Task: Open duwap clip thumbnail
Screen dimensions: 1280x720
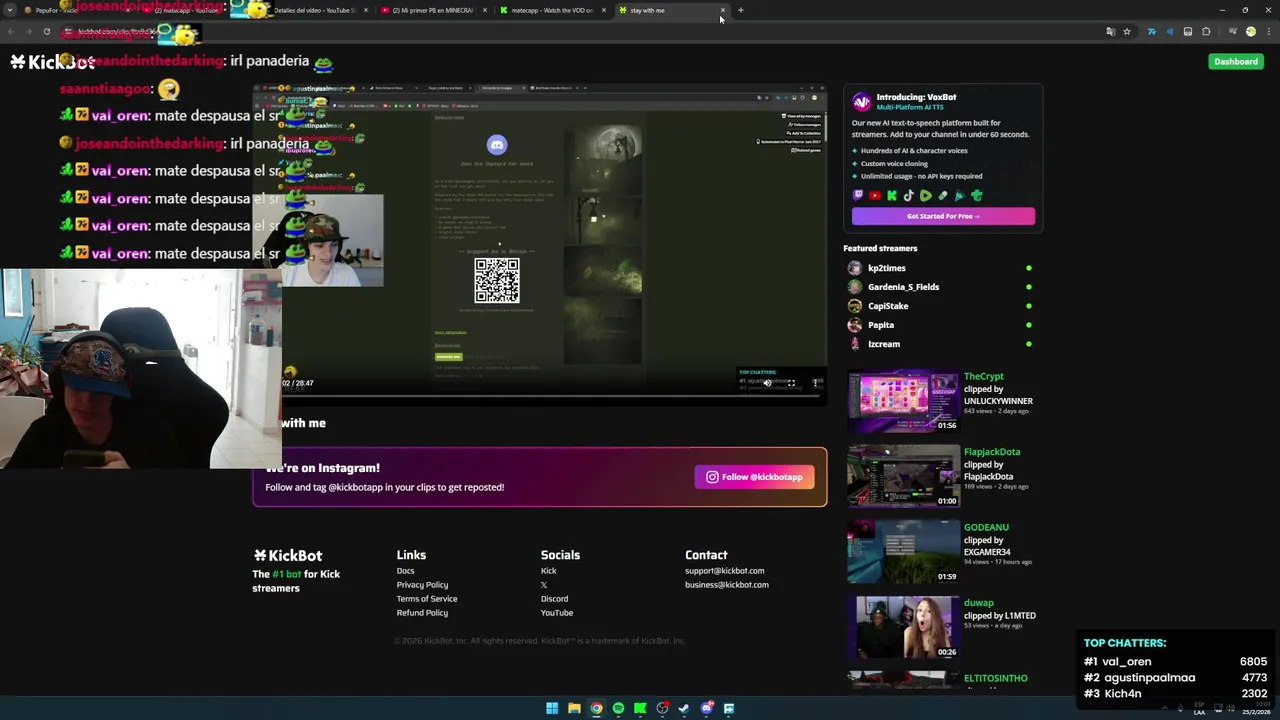Action: [x=903, y=628]
